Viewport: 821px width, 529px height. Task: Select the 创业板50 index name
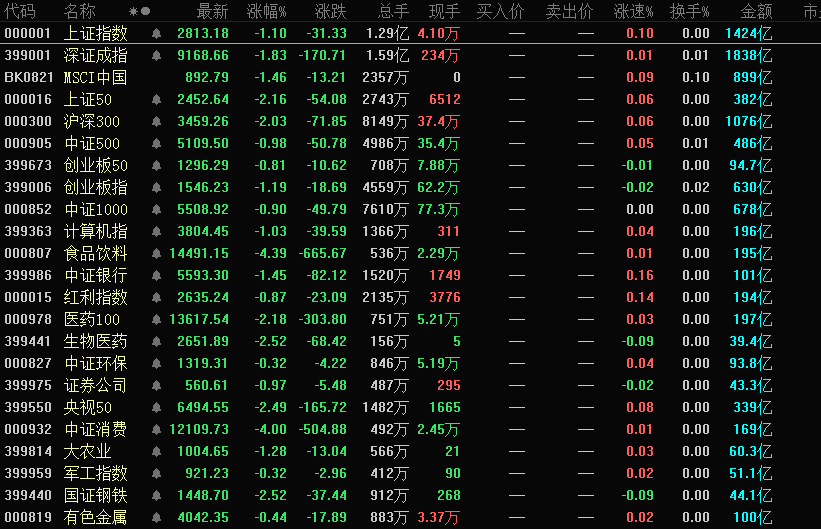(95, 166)
